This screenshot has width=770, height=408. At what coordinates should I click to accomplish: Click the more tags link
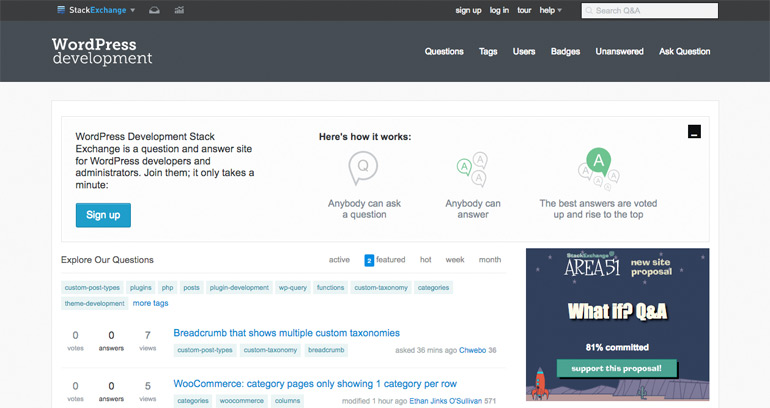(150, 303)
